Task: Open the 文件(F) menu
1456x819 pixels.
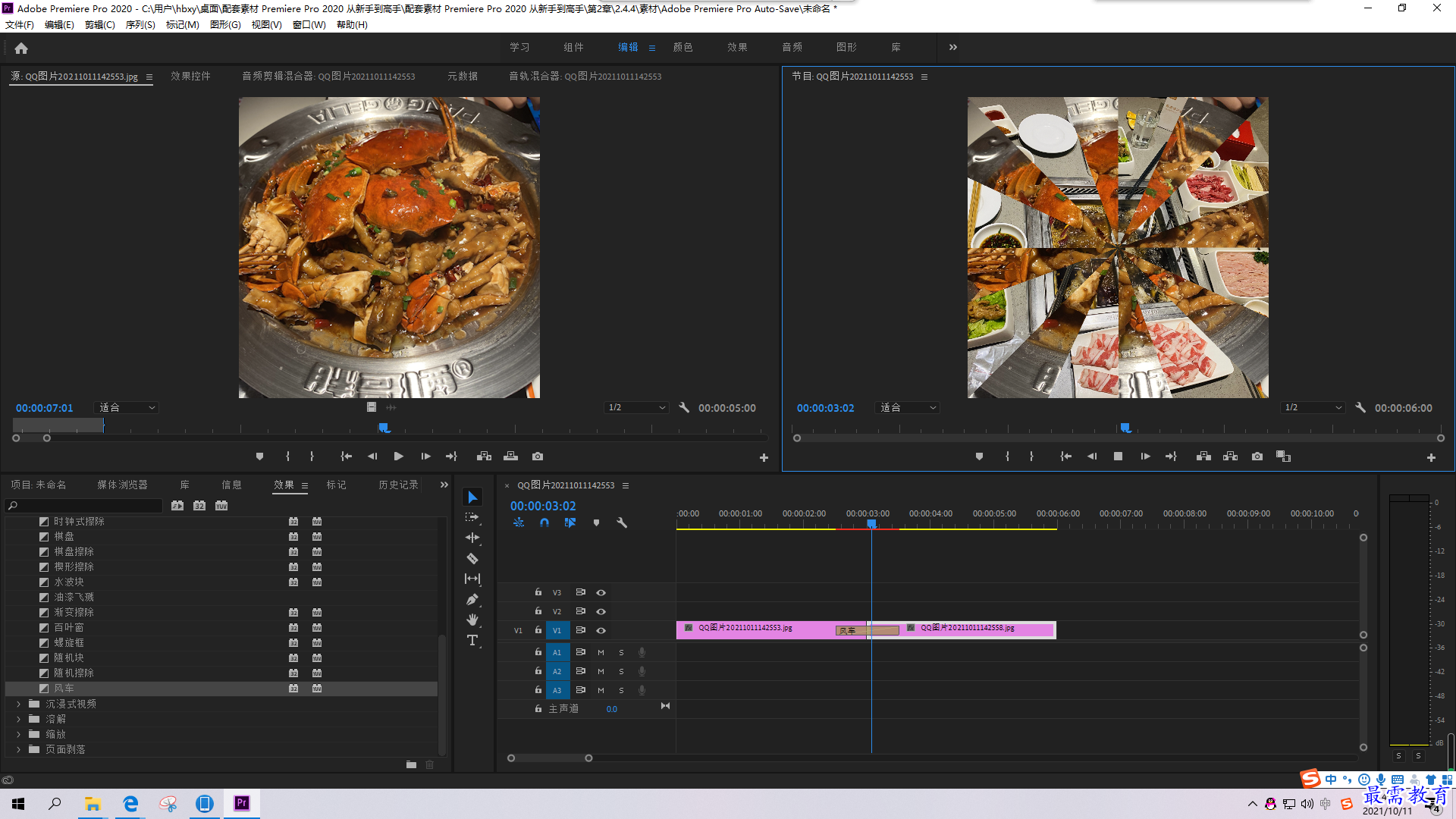Action: 20,25
